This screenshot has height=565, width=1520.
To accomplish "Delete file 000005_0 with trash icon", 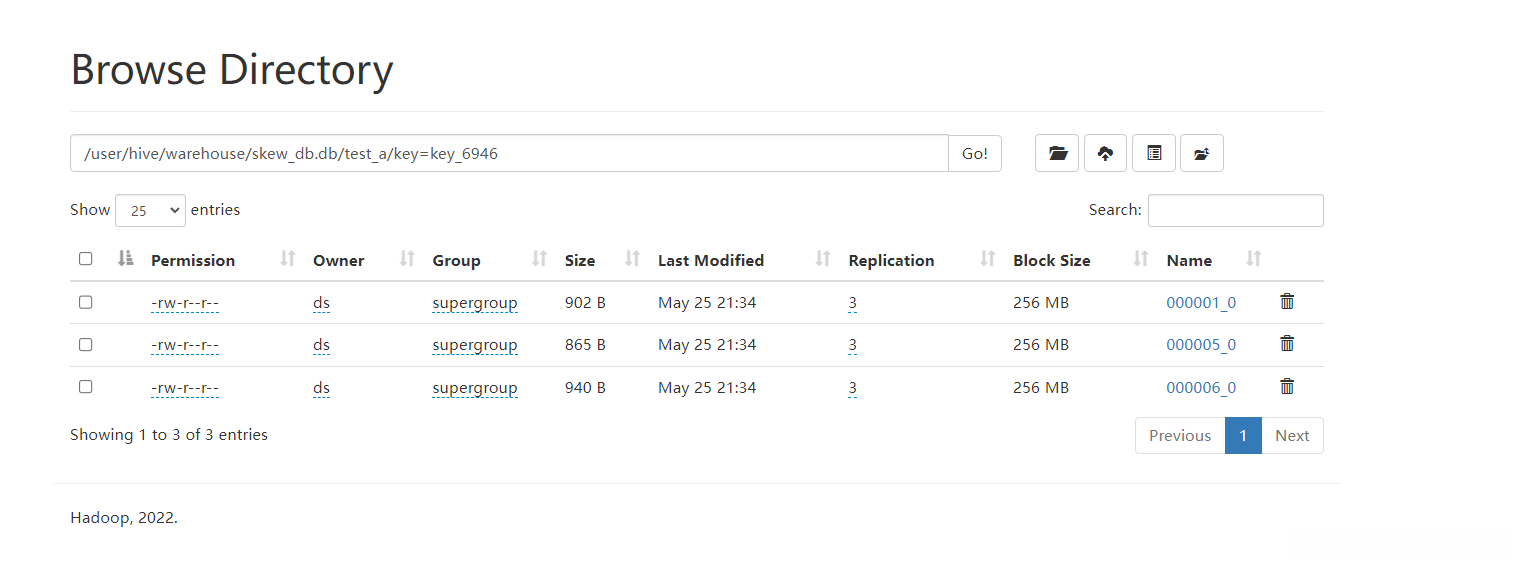I will click(1287, 344).
